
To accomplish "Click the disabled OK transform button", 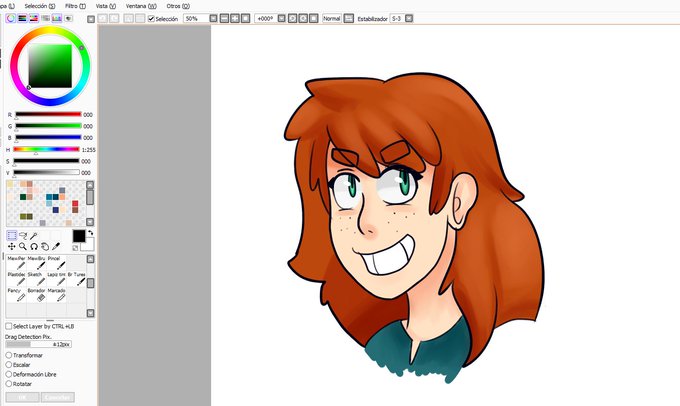I will pyautogui.click(x=23, y=397).
